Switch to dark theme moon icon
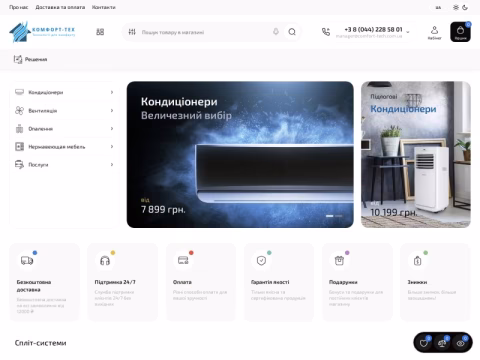 (x=465, y=7)
